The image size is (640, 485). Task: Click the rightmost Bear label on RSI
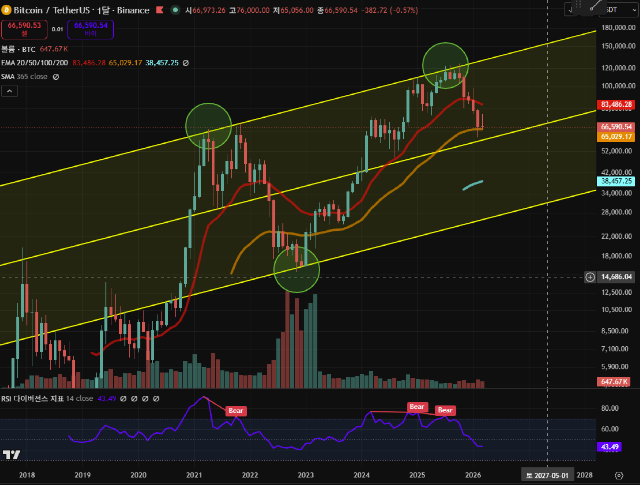(445, 410)
